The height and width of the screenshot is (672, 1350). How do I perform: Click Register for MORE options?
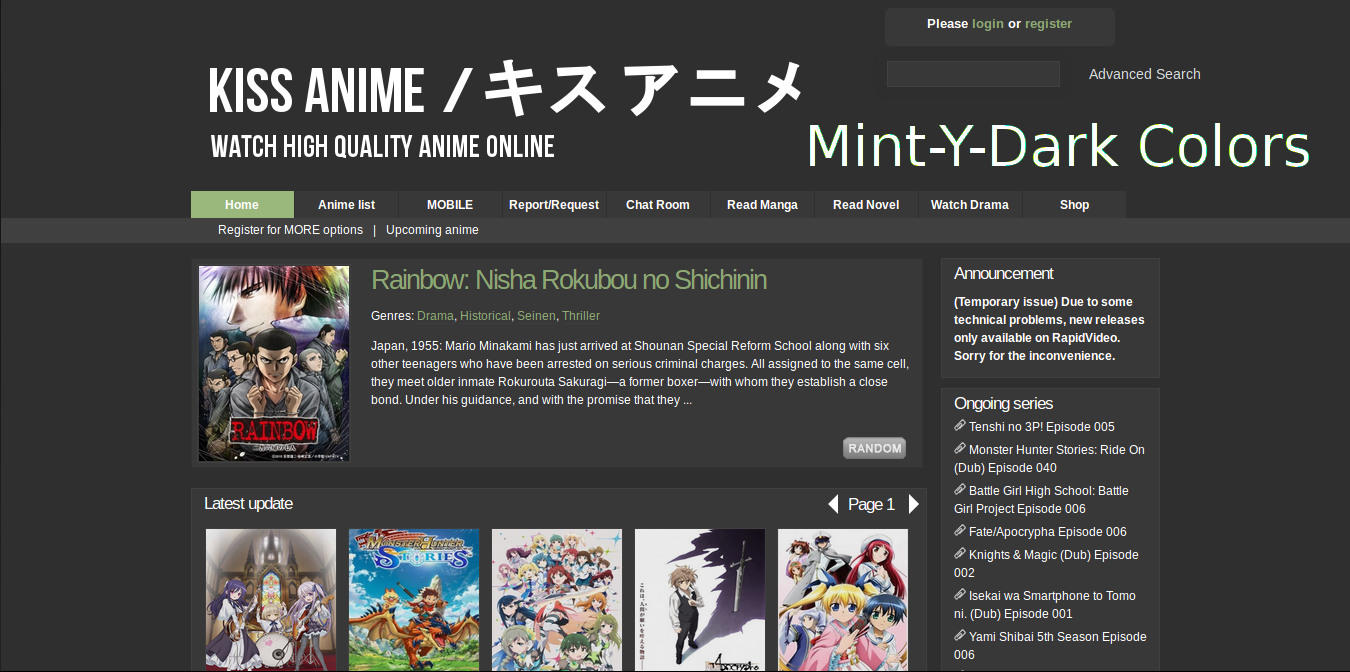[x=290, y=230]
